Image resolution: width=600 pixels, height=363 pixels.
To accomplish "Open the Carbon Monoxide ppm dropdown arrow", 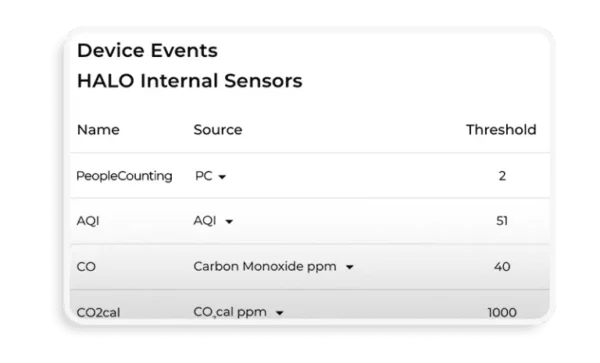I will 349,267.
